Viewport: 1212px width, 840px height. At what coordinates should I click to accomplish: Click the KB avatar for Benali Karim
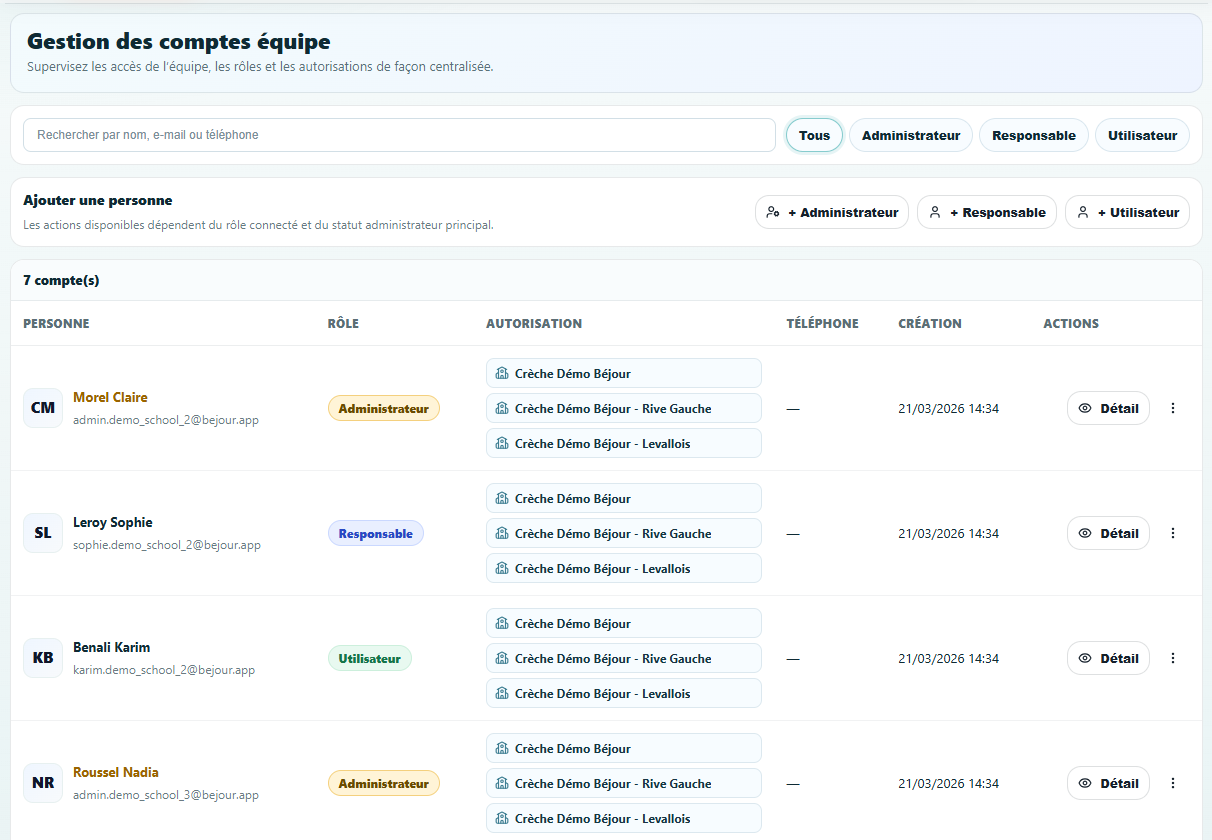pyautogui.click(x=43, y=658)
